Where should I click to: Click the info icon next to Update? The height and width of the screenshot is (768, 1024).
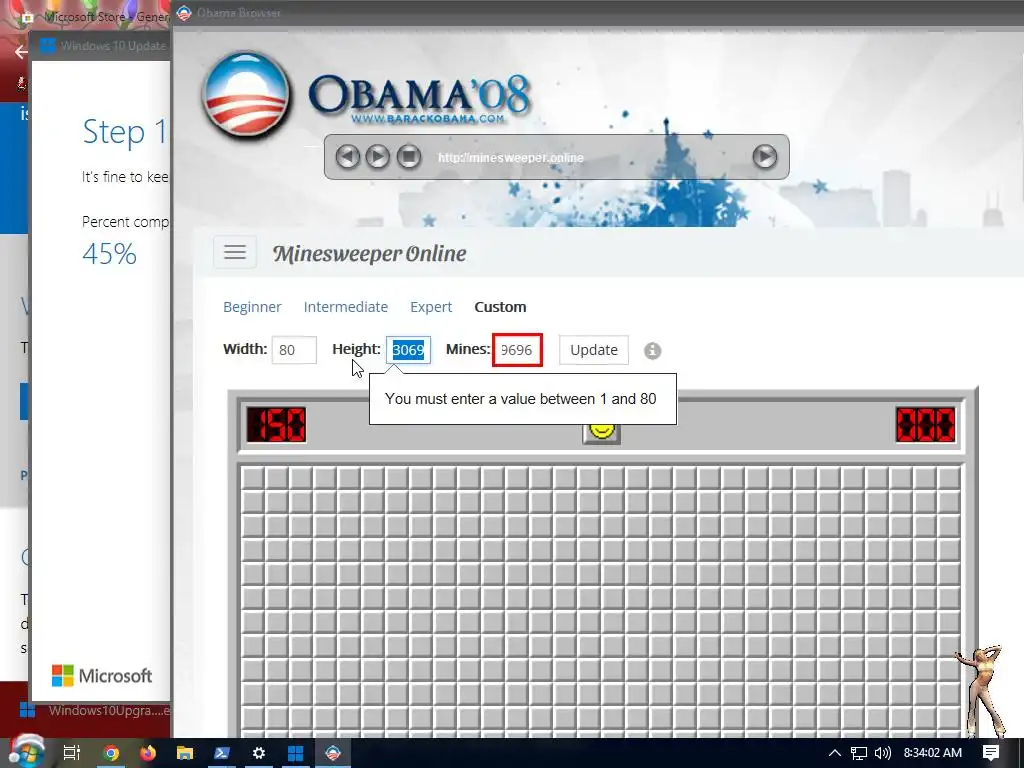652,351
